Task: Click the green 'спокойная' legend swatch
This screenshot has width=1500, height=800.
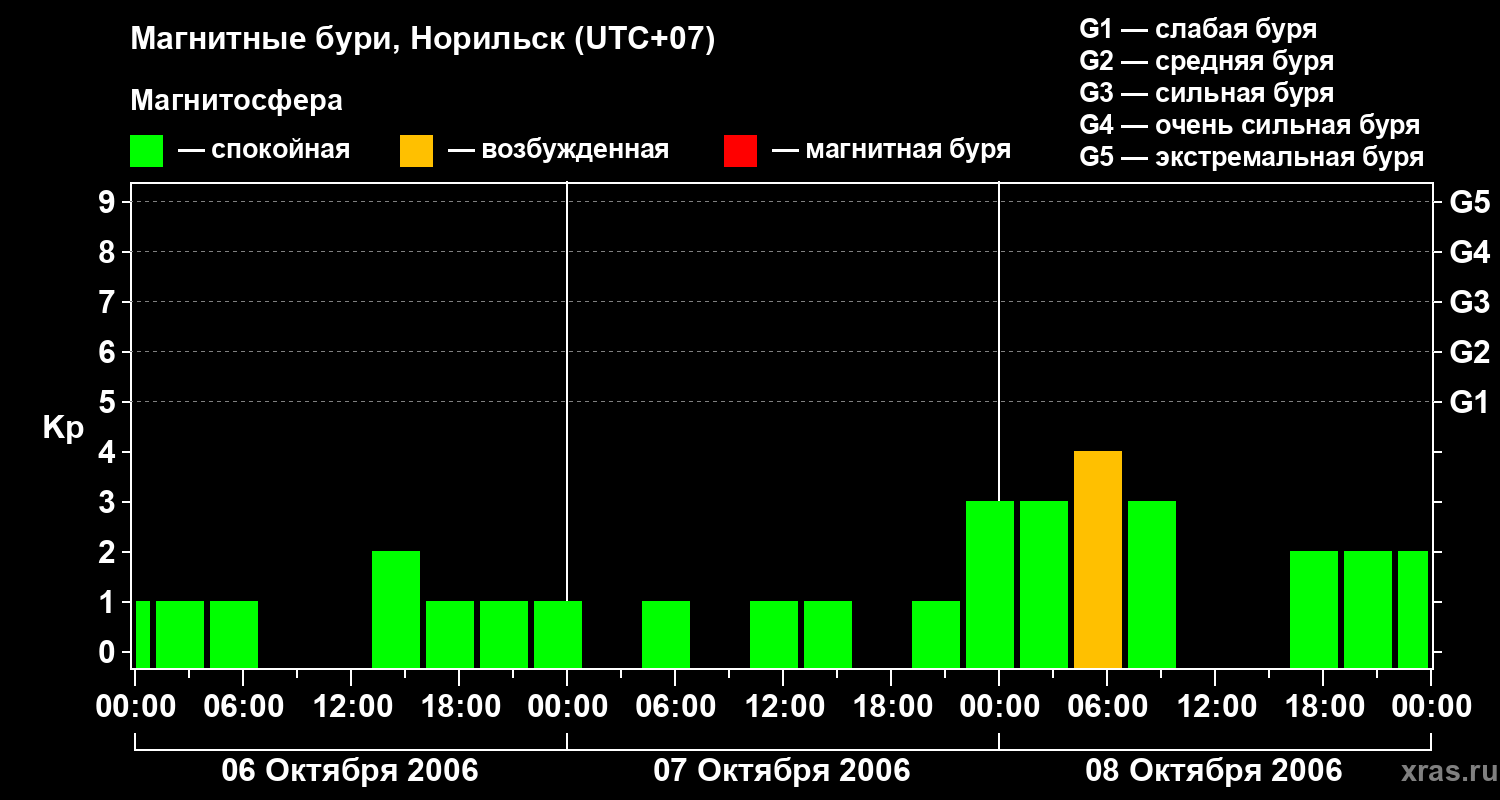Action: pos(146,151)
